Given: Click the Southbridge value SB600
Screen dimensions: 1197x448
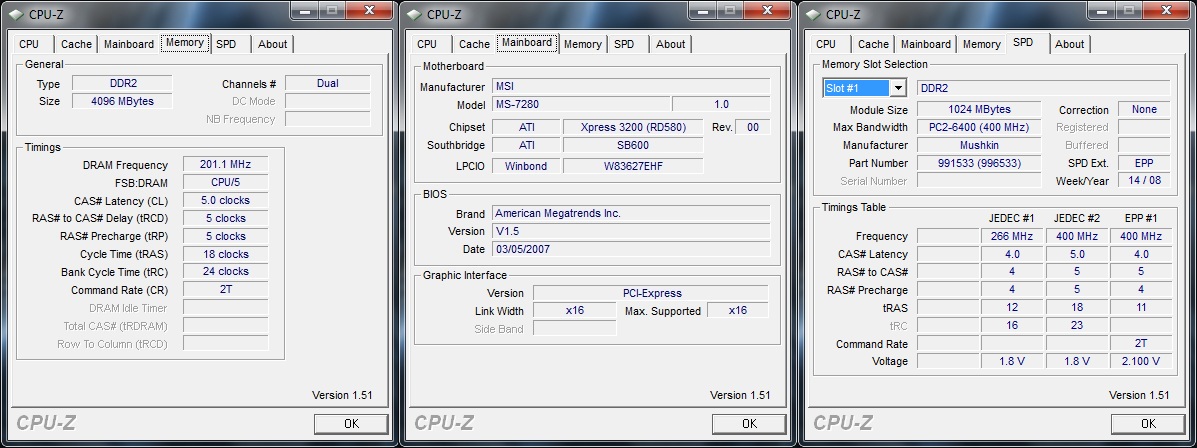Looking at the screenshot, I should tap(633, 145).
